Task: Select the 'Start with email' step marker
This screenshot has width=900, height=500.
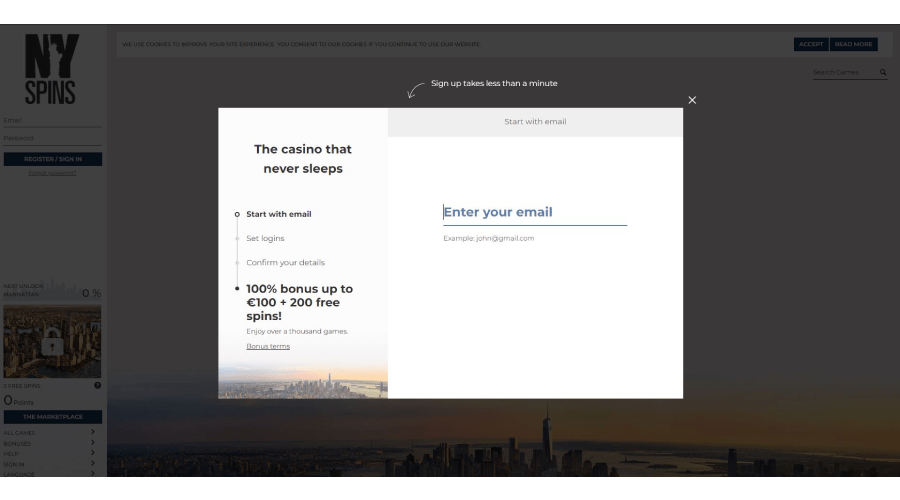Action: coord(237,214)
